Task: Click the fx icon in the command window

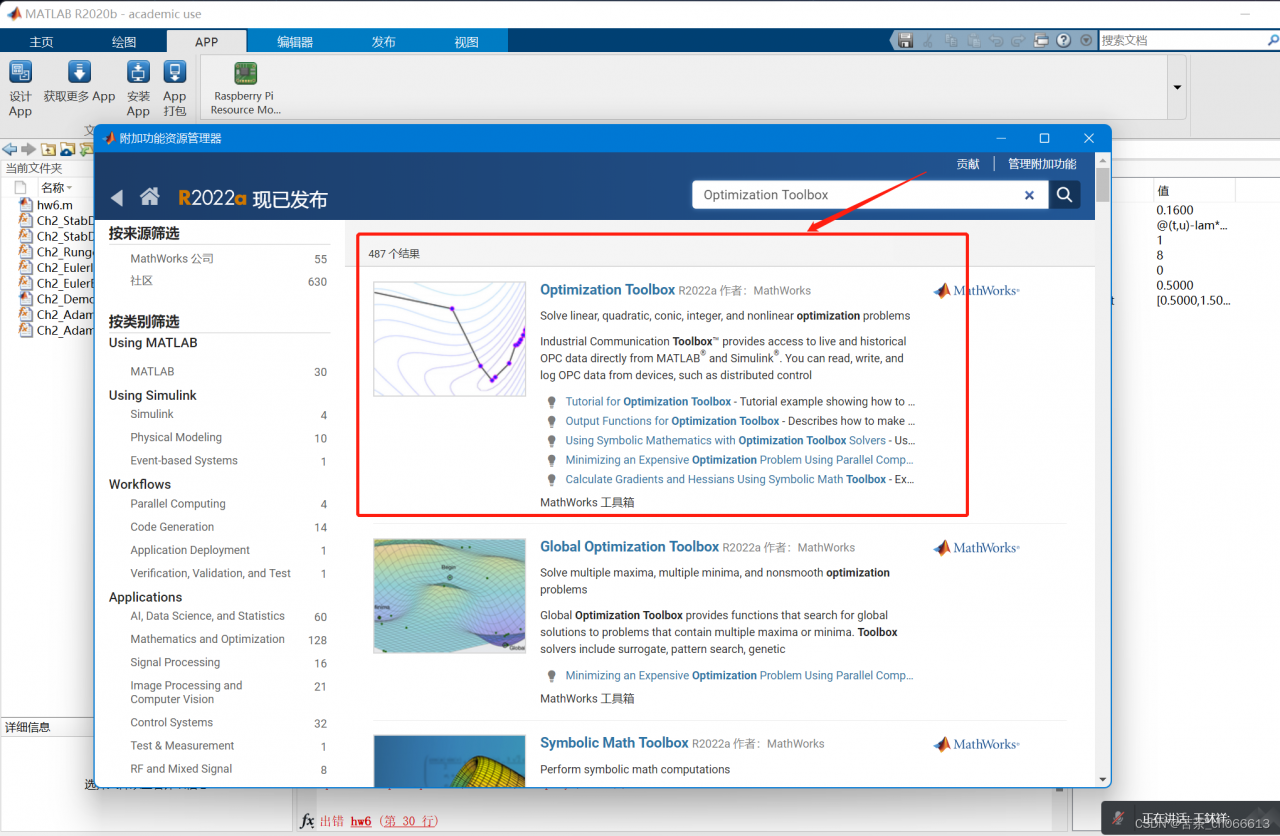Action: click(x=308, y=821)
